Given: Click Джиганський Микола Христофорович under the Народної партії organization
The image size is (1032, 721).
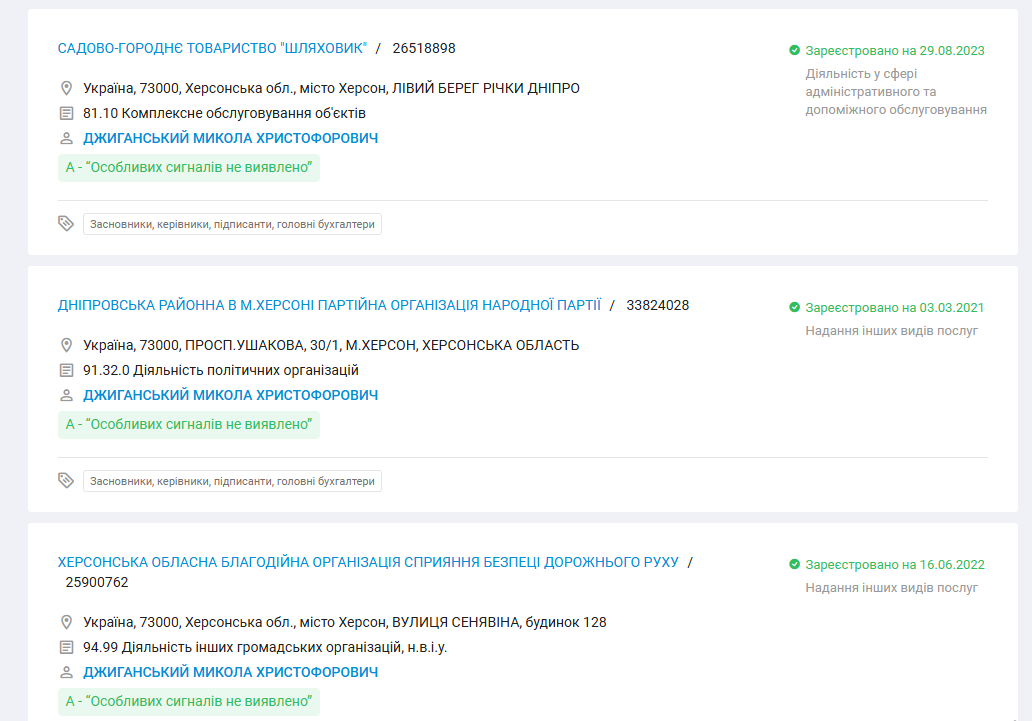Looking at the screenshot, I should pyautogui.click(x=230, y=395).
